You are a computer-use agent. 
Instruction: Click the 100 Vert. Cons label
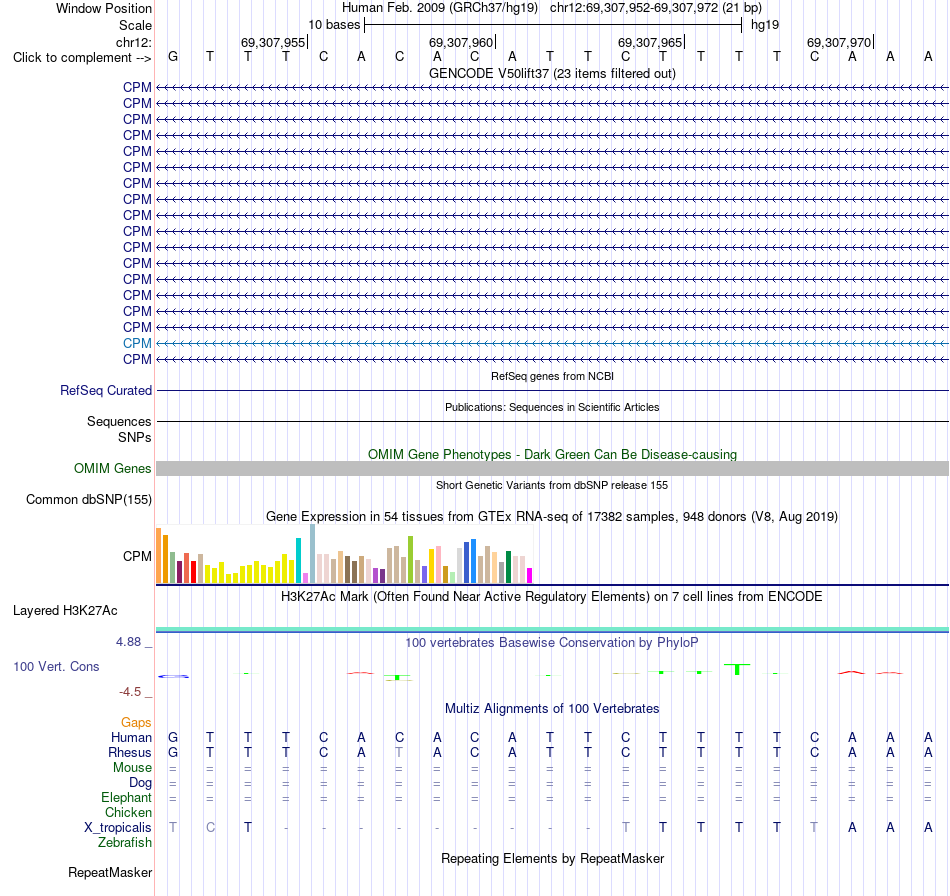click(x=56, y=666)
